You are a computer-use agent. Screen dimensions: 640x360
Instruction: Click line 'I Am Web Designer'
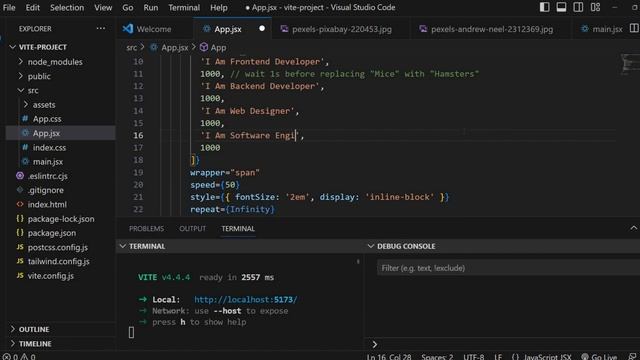[x=249, y=111]
